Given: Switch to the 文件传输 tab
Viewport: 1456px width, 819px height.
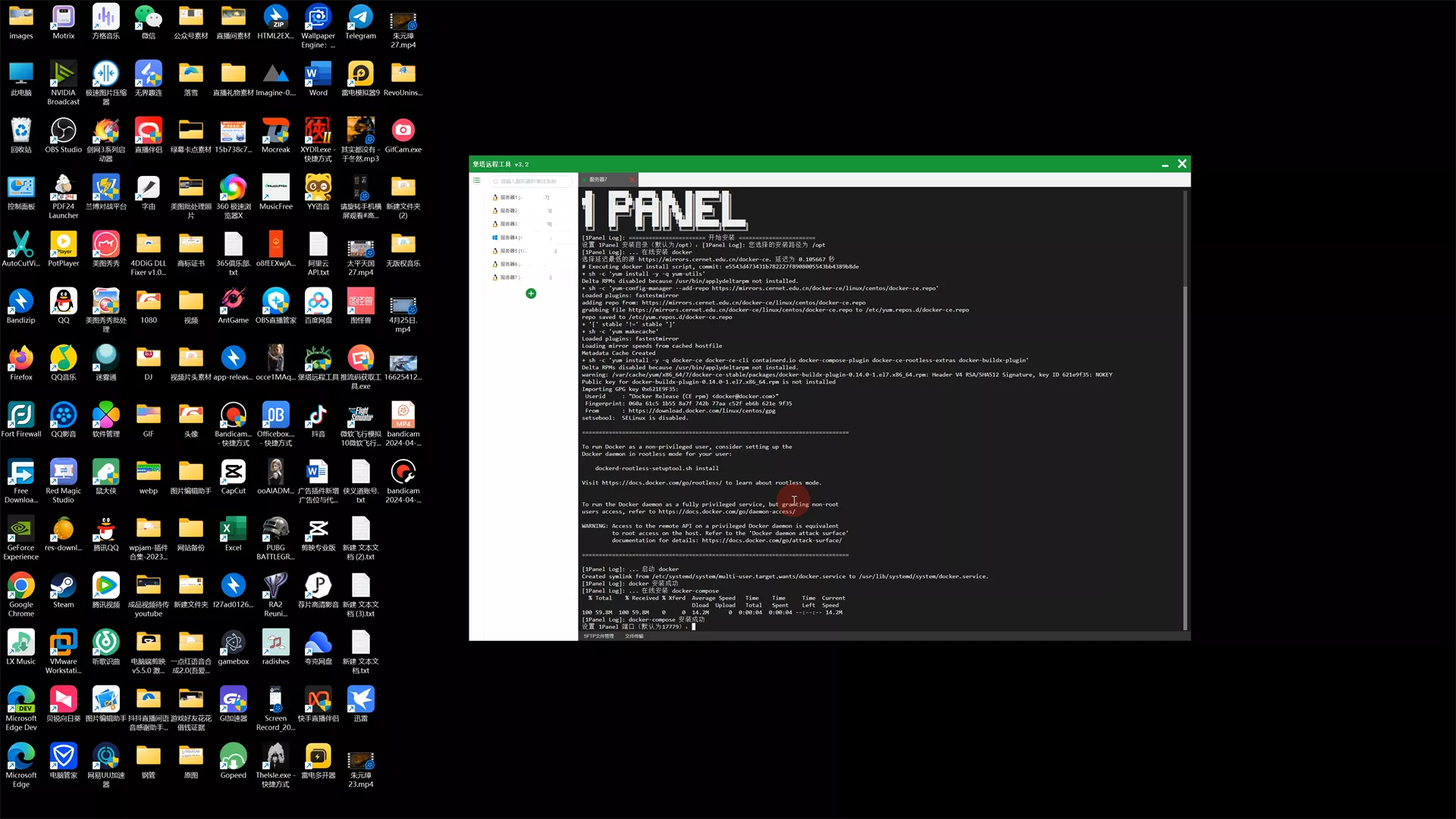Looking at the screenshot, I should tap(635, 636).
